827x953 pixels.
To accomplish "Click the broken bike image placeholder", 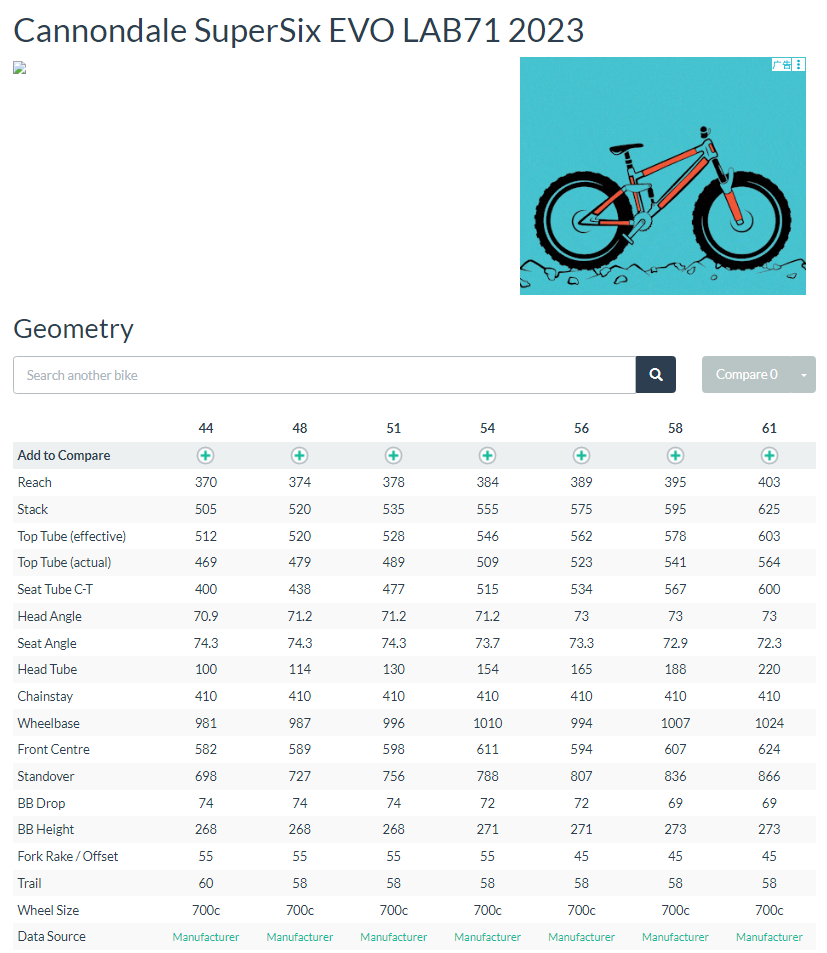I will [x=19, y=68].
